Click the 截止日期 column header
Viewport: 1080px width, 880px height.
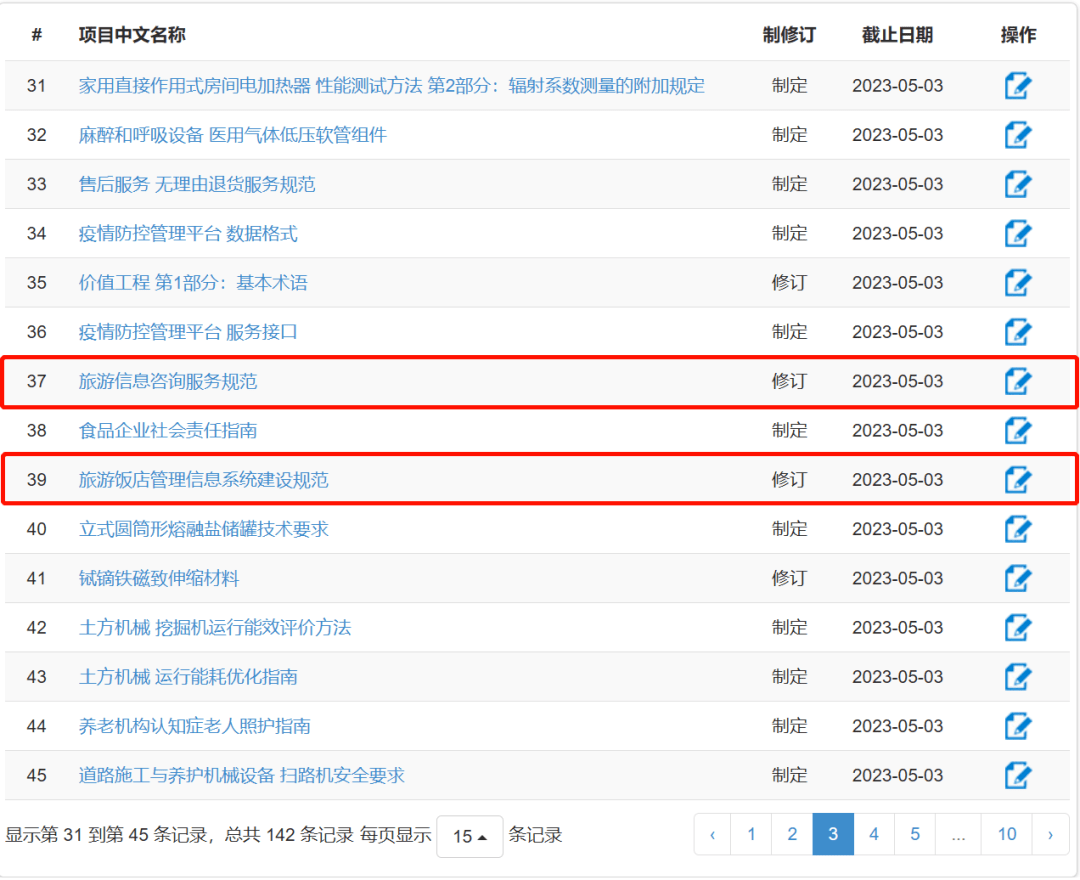click(x=897, y=35)
